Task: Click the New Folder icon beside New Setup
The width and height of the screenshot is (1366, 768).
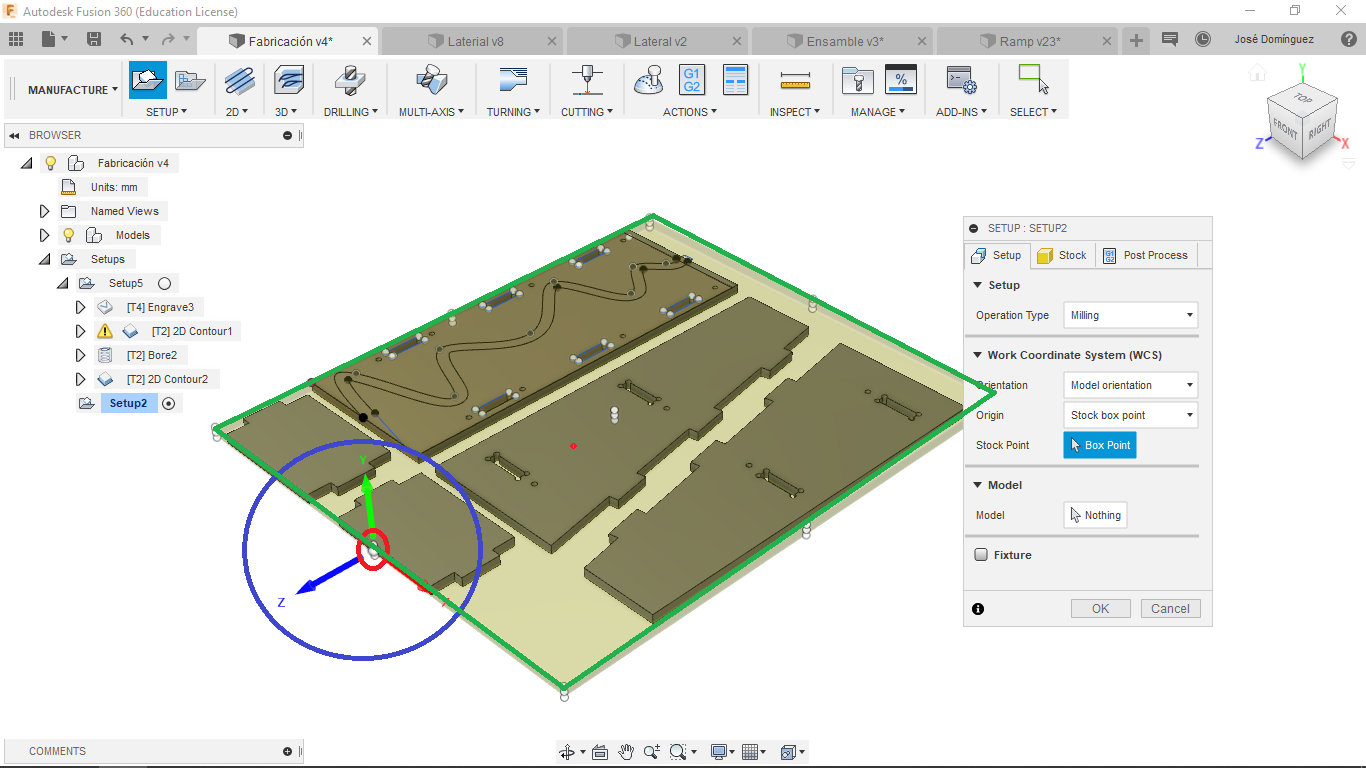Action: [x=190, y=80]
